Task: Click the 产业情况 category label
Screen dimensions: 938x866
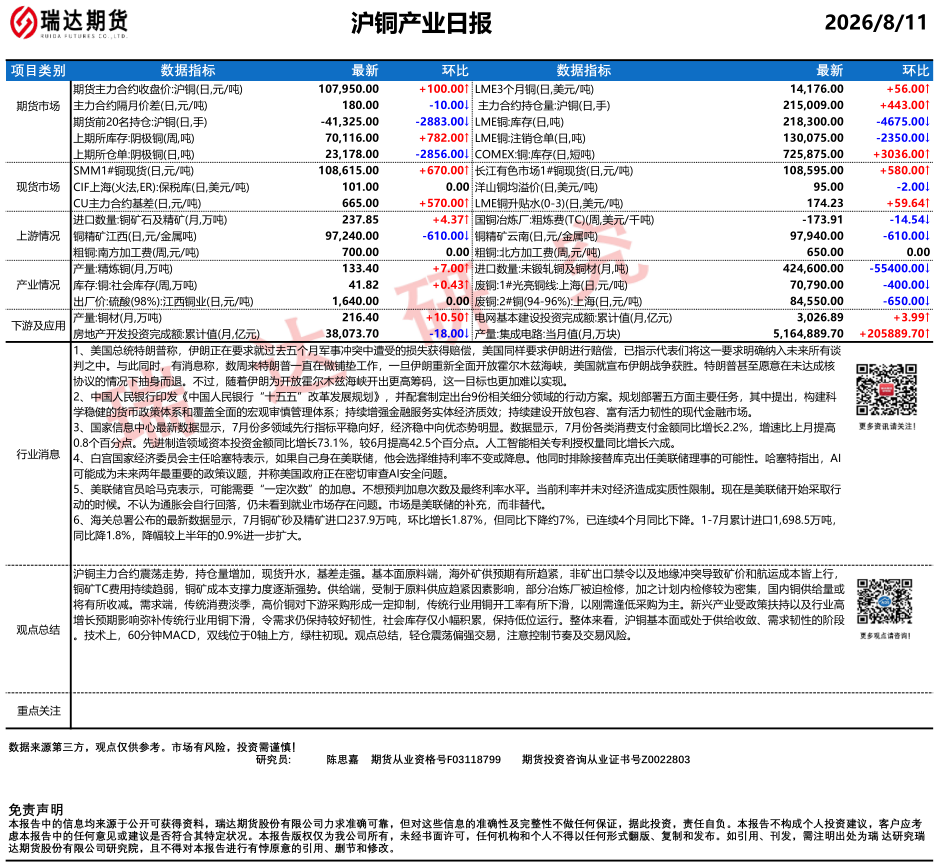Action: (38, 285)
